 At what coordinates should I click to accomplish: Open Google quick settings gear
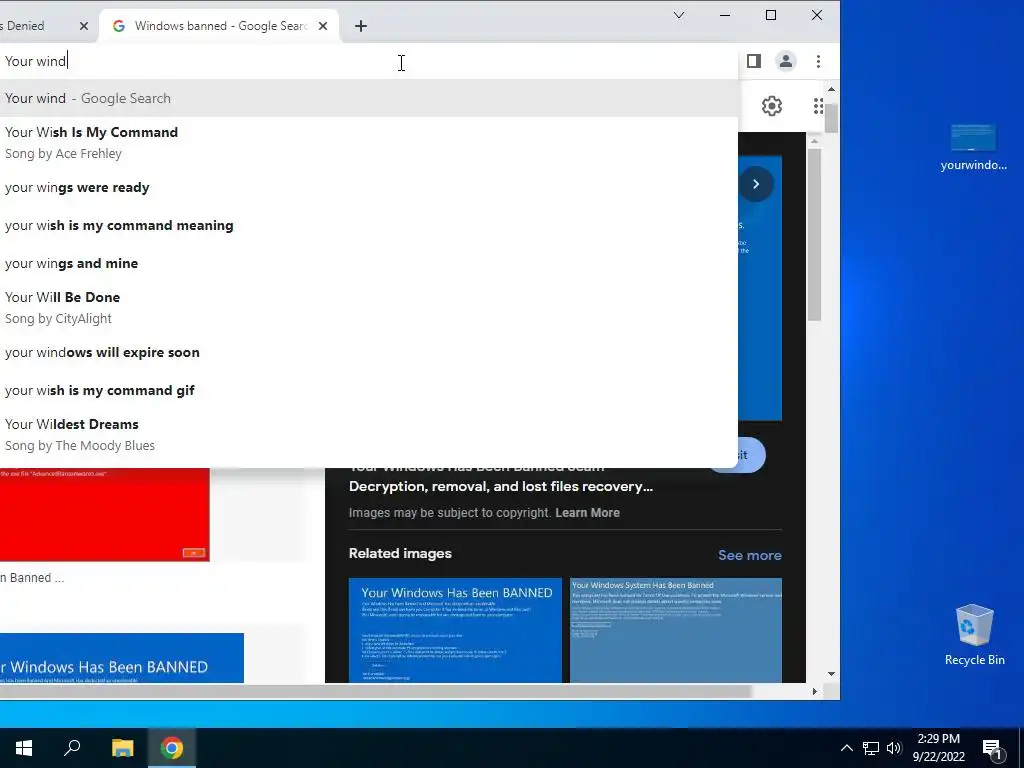[x=772, y=106]
